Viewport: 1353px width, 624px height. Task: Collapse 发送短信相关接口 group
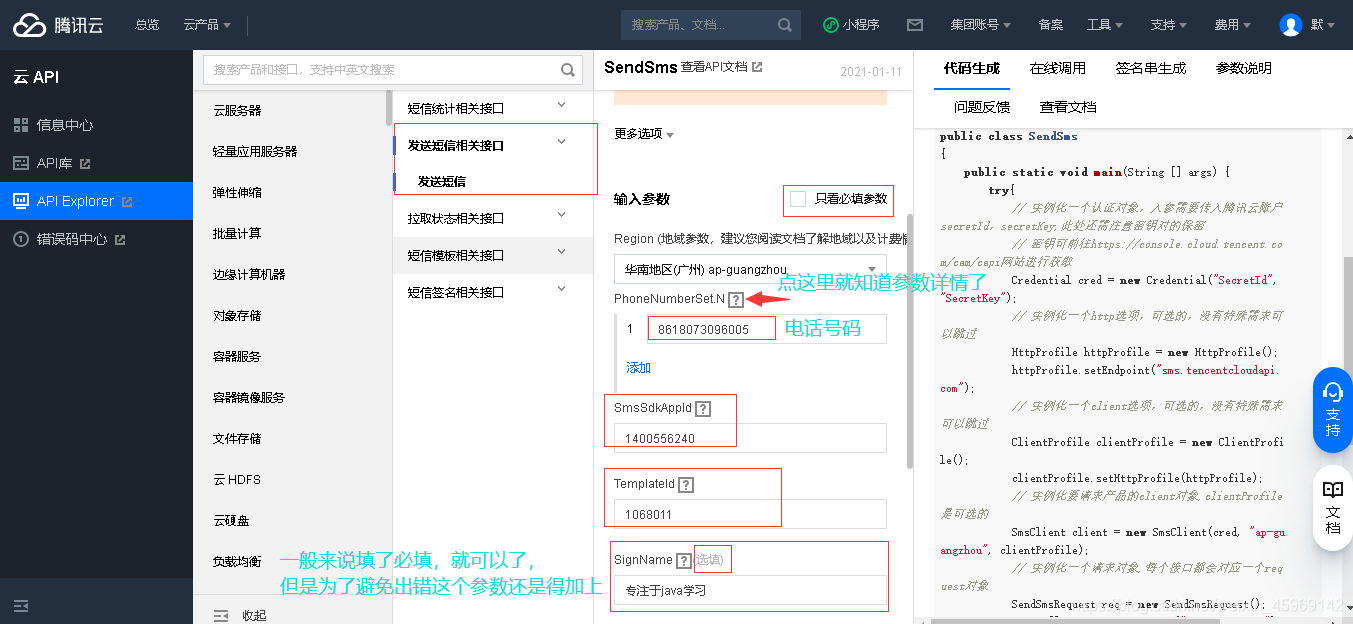[561, 142]
